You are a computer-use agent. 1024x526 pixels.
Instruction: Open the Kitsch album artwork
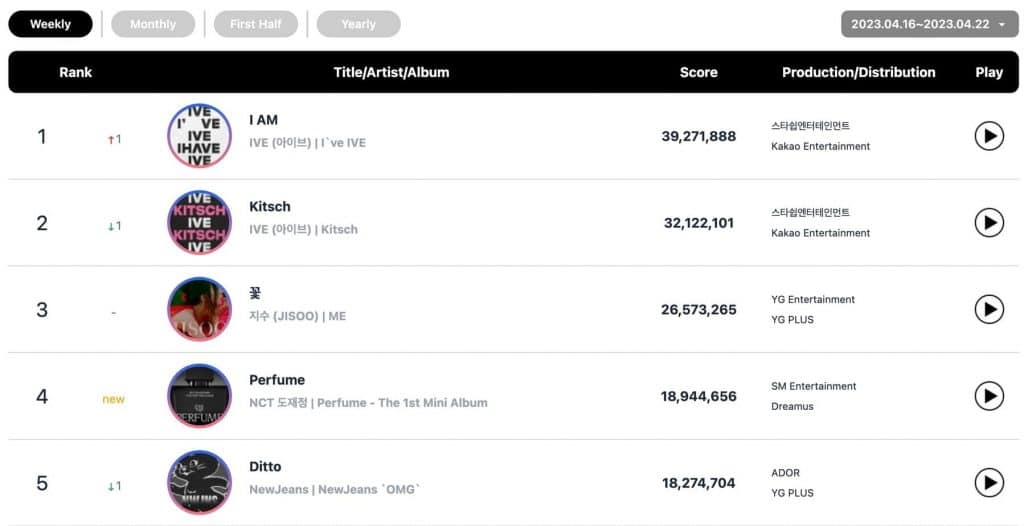(x=200, y=222)
